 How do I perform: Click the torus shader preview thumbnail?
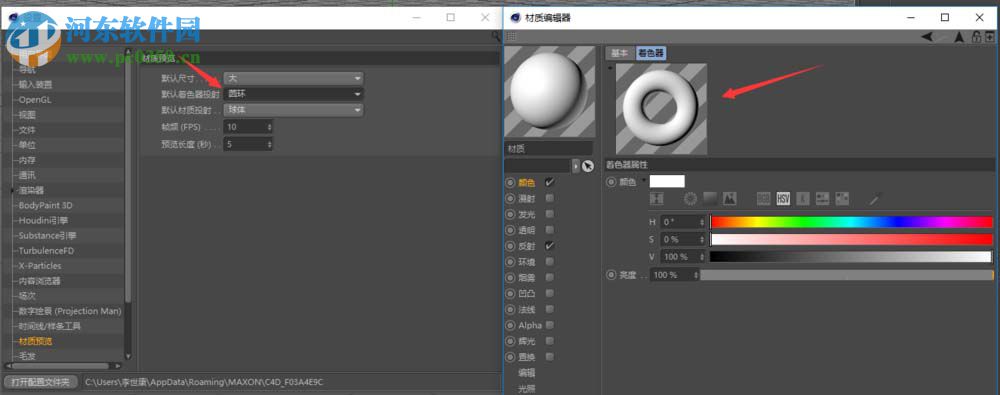(661, 108)
